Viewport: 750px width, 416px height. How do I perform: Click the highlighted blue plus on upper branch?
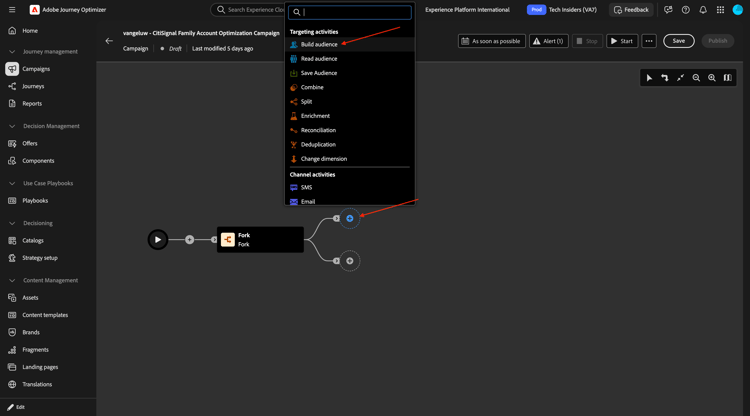coord(350,219)
